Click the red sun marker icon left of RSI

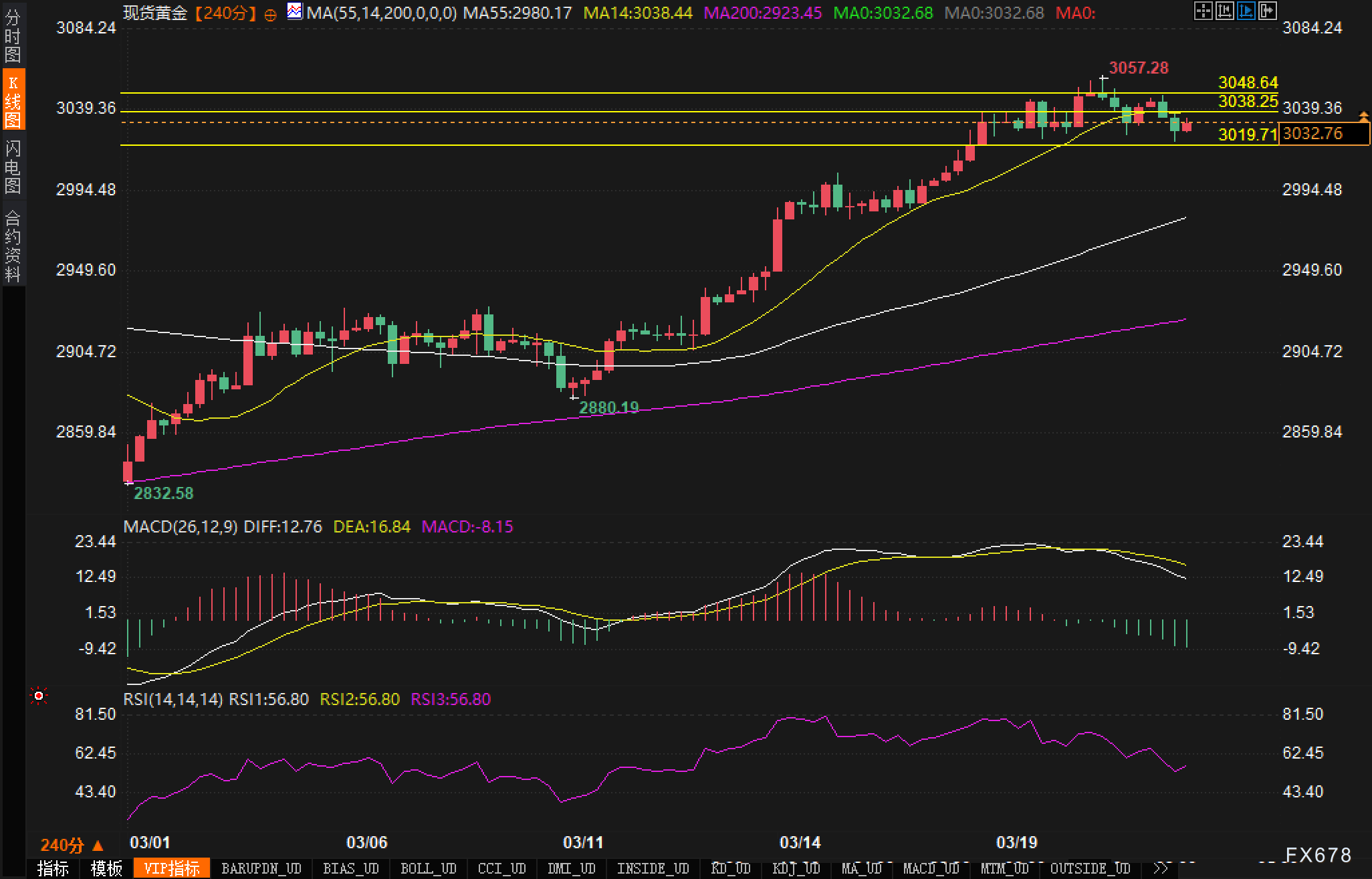pyautogui.click(x=39, y=696)
